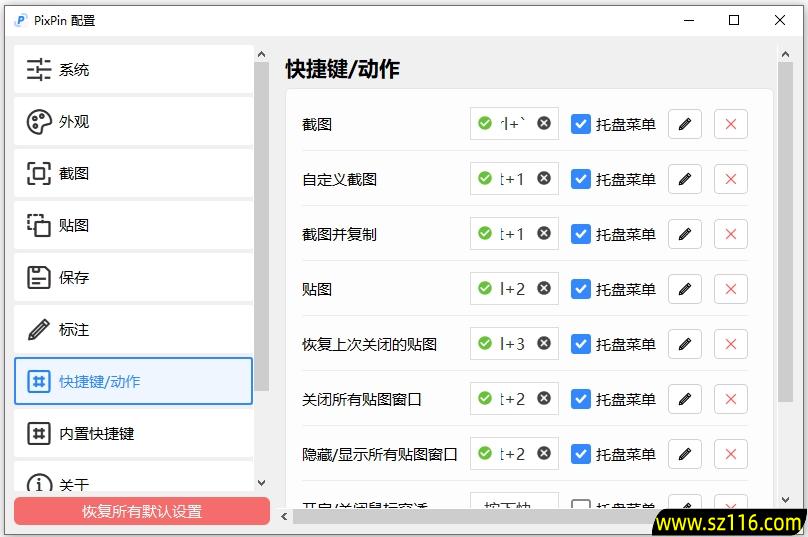The height and width of the screenshot is (537, 808).
Task: Click the red X delete icon for 自定义截图
Action: (730, 179)
